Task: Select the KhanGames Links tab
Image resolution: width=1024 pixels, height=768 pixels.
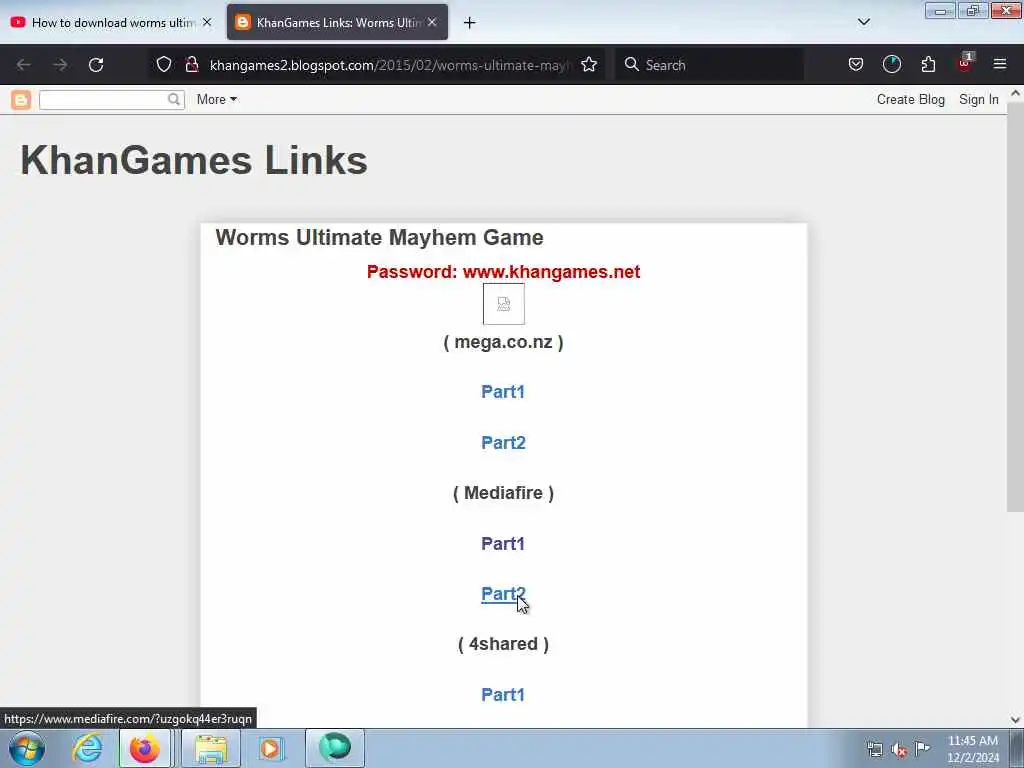Action: 337,22
